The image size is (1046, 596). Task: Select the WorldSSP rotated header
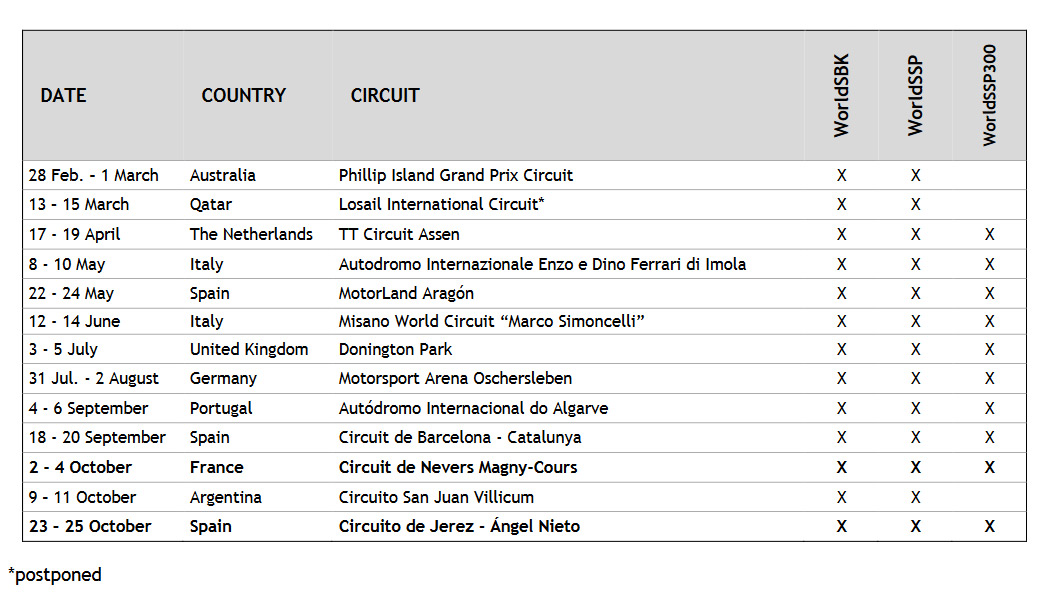pos(915,95)
